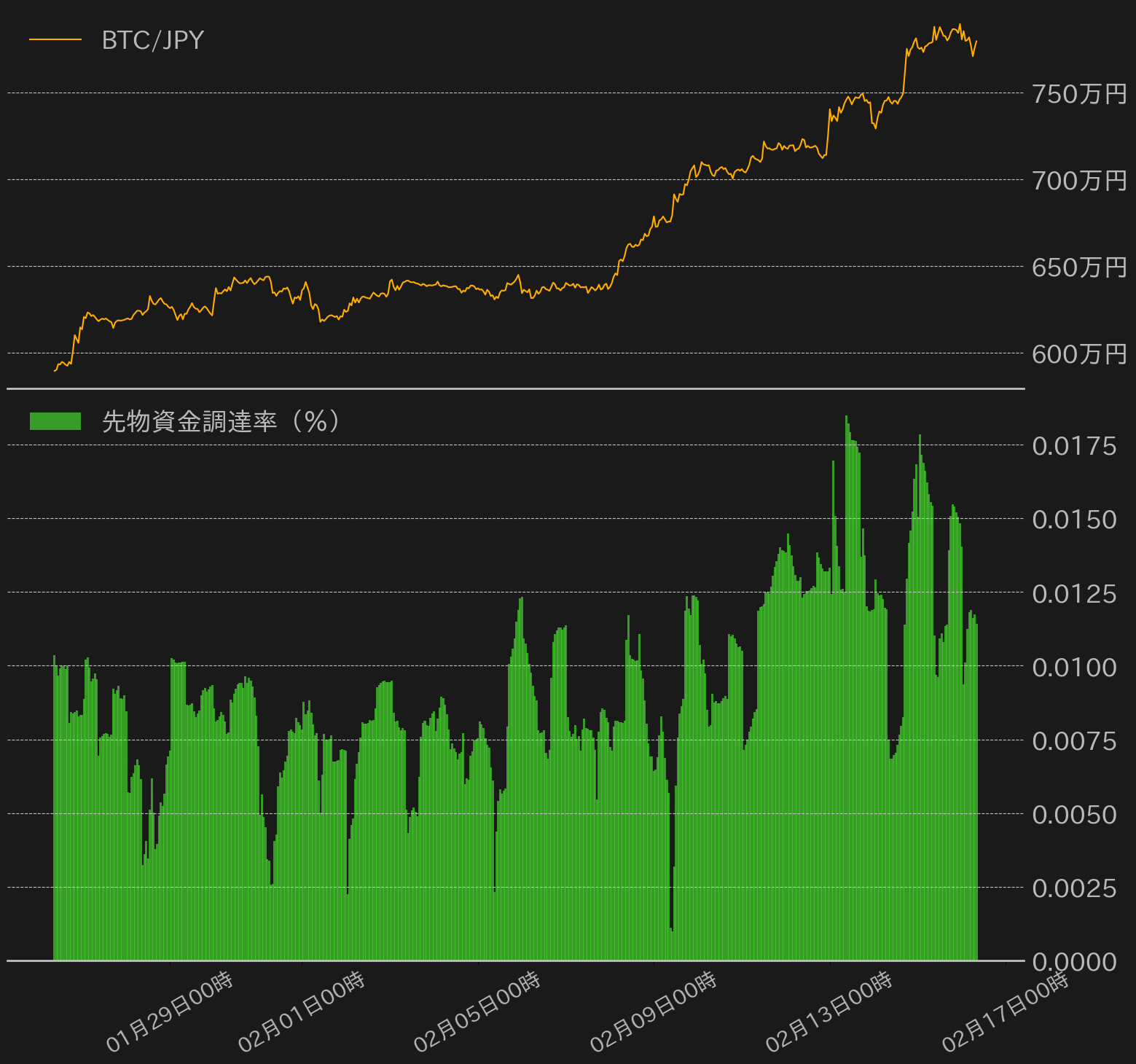1136x1064 pixels.
Task: Click the 0.0025 funding rate axis label
Action: [1074, 888]
